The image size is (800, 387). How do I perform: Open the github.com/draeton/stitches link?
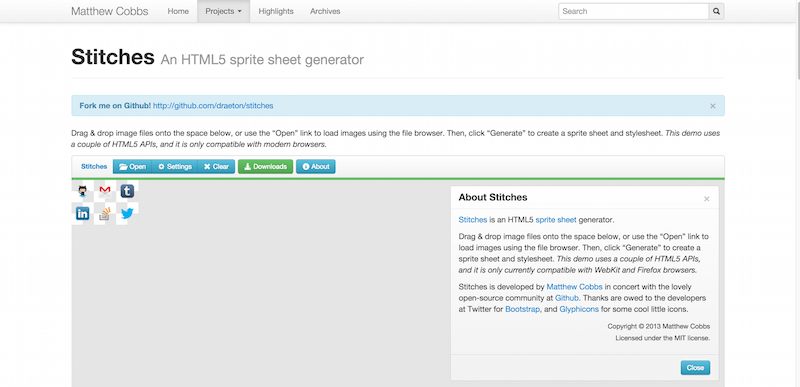pyautogui.click(x=213, y=106)
